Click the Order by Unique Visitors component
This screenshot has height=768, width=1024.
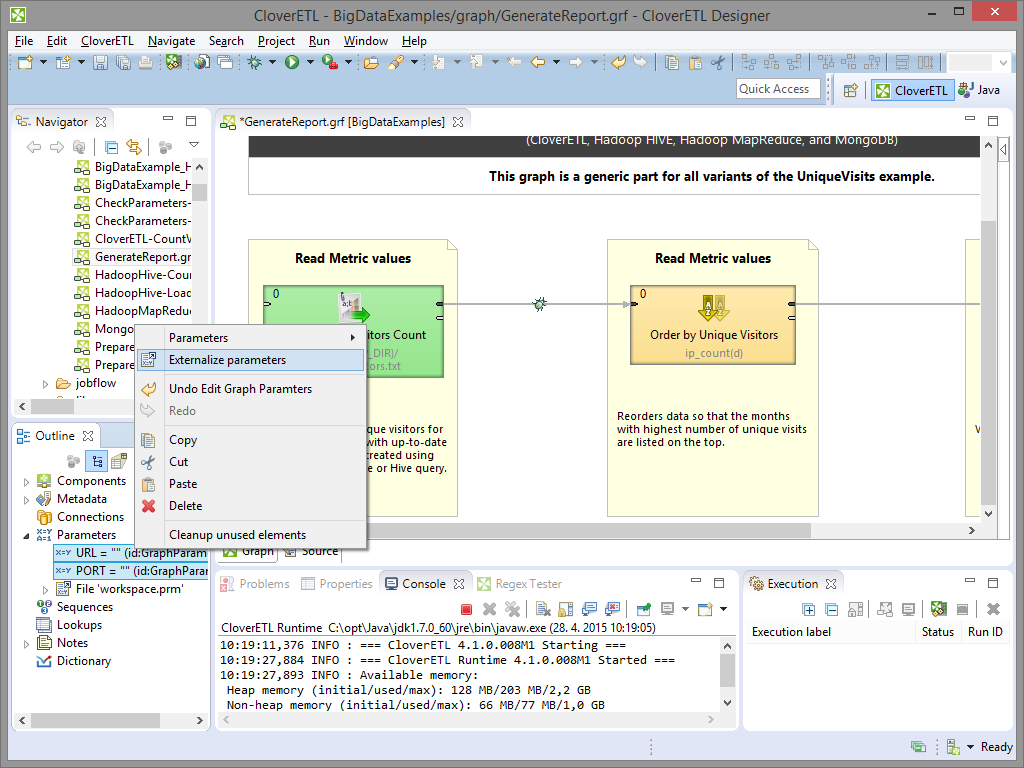[713, 325]
